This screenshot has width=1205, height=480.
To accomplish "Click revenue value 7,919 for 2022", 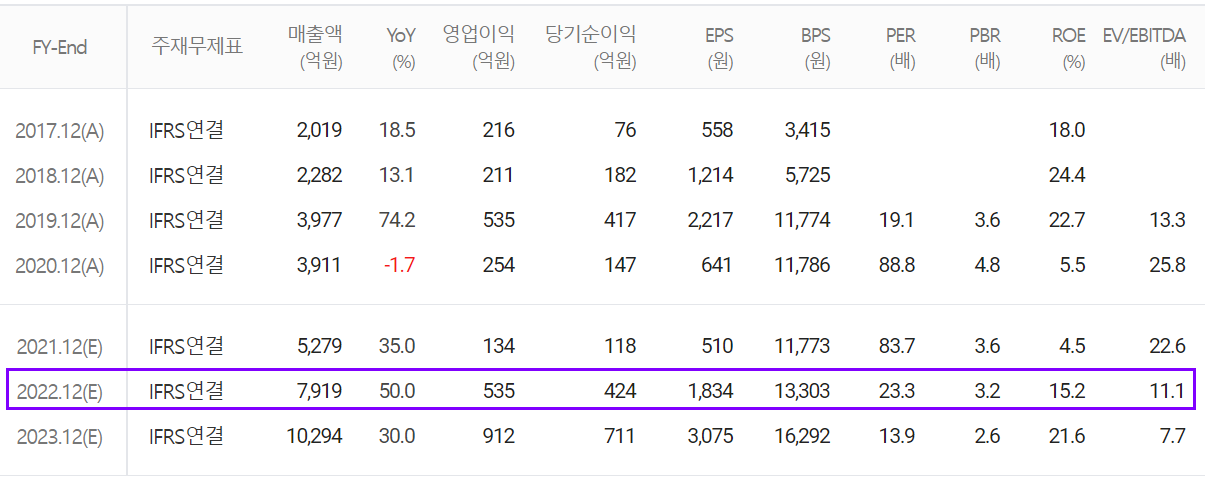I will pyautogui.click(x=320, y=390).
